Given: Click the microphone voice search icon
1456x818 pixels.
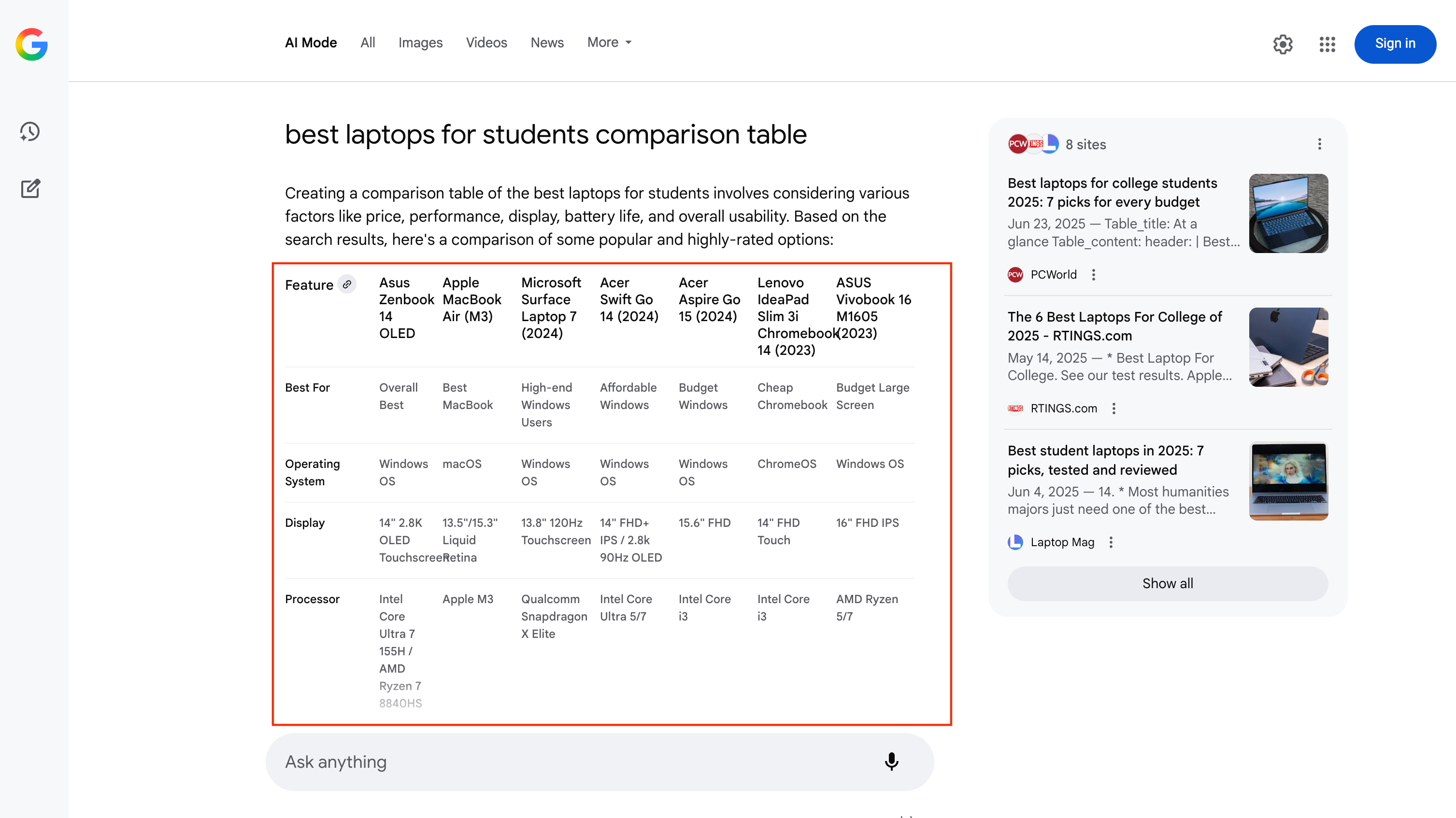Looking at the screenshot, I should coord(891,761).
